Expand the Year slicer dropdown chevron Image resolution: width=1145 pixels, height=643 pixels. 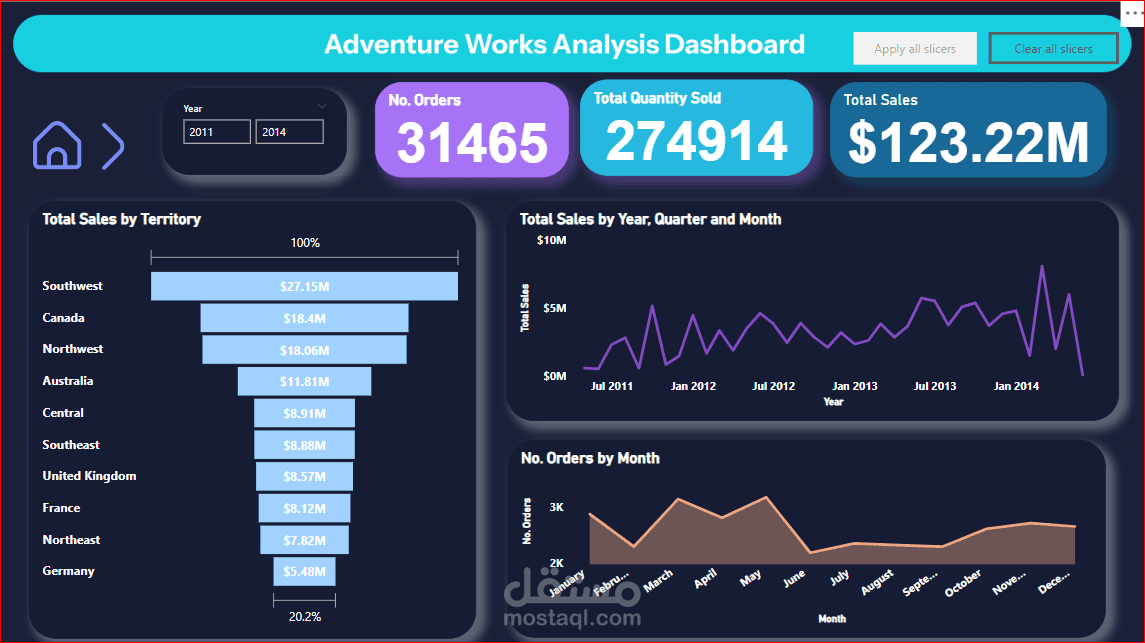tap(321, 107)
